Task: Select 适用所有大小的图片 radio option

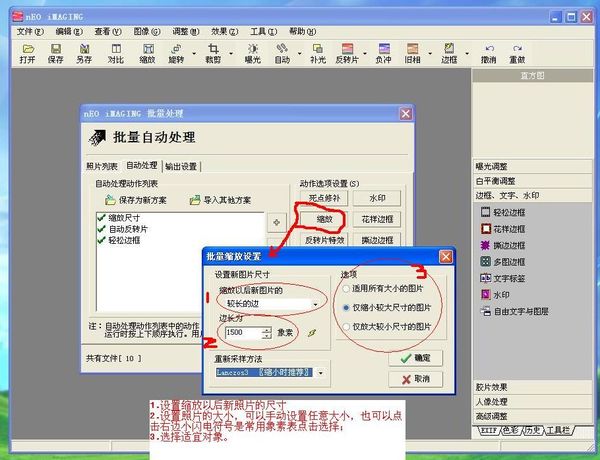Action: click(347, 288)
